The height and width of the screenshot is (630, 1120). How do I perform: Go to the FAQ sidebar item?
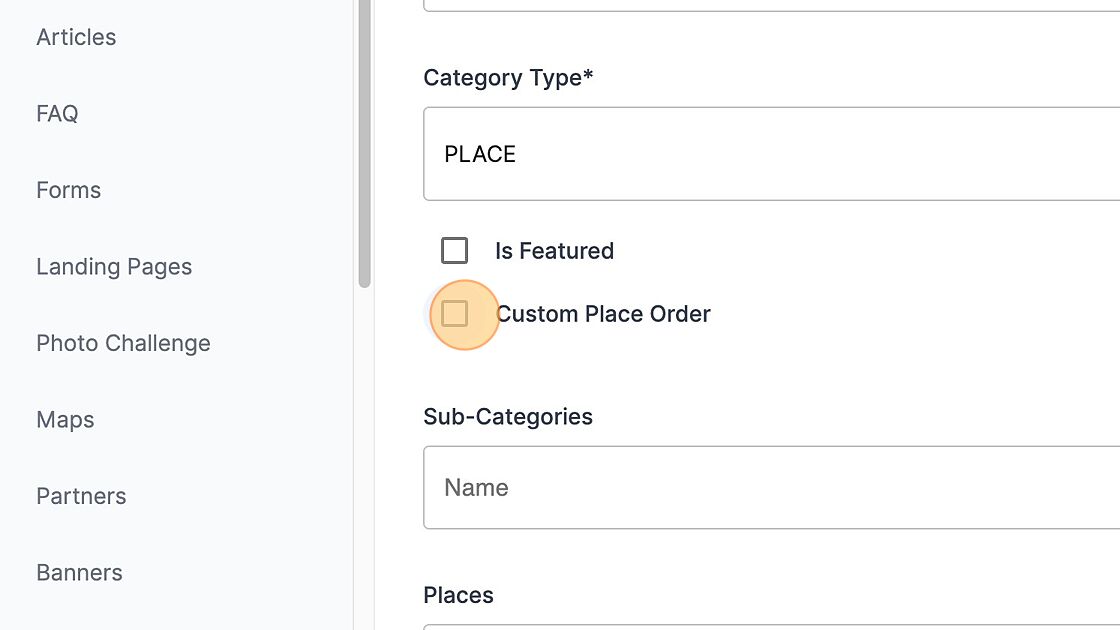pyautogui.click(x=57, y=114)
